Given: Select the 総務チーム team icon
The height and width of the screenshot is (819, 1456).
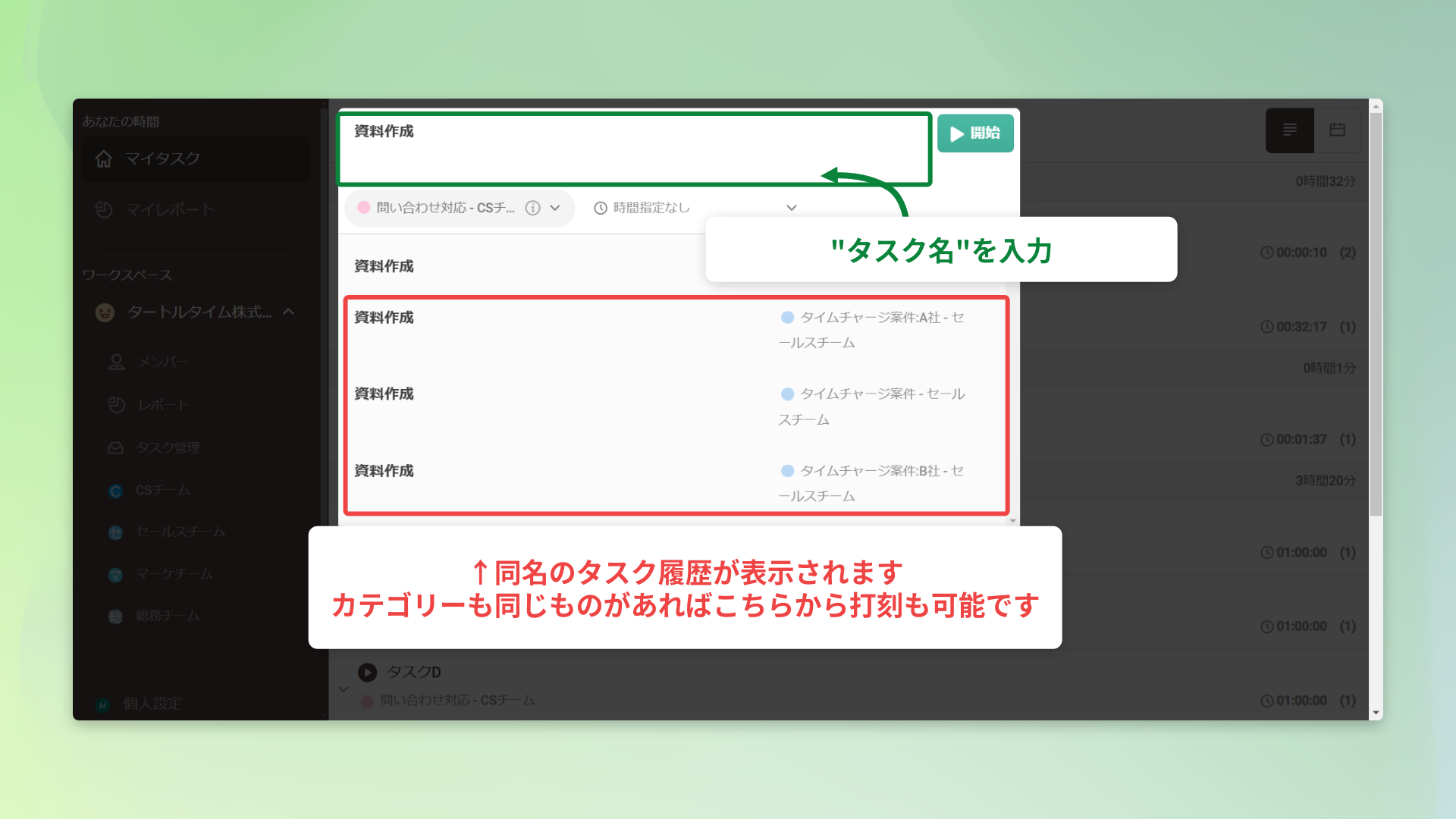Looking at the screenshot, I should click(115, 616).
